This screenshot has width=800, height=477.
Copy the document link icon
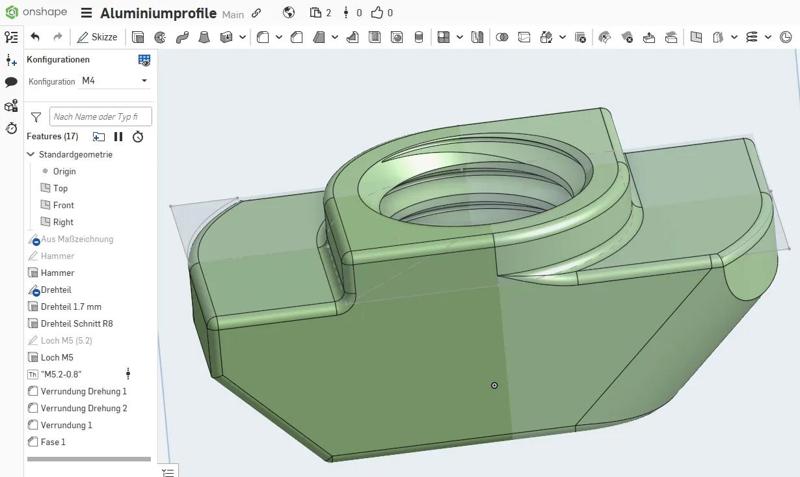[257, 13]
